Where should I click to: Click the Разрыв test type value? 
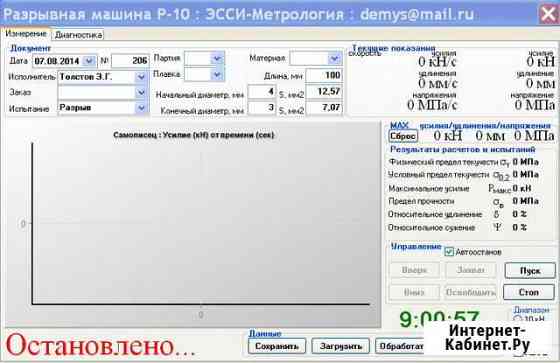(x=75, y=108)
